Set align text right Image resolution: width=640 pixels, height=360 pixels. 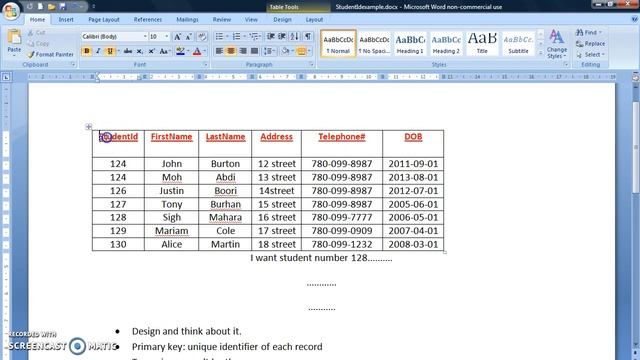(x=243, y=51)
